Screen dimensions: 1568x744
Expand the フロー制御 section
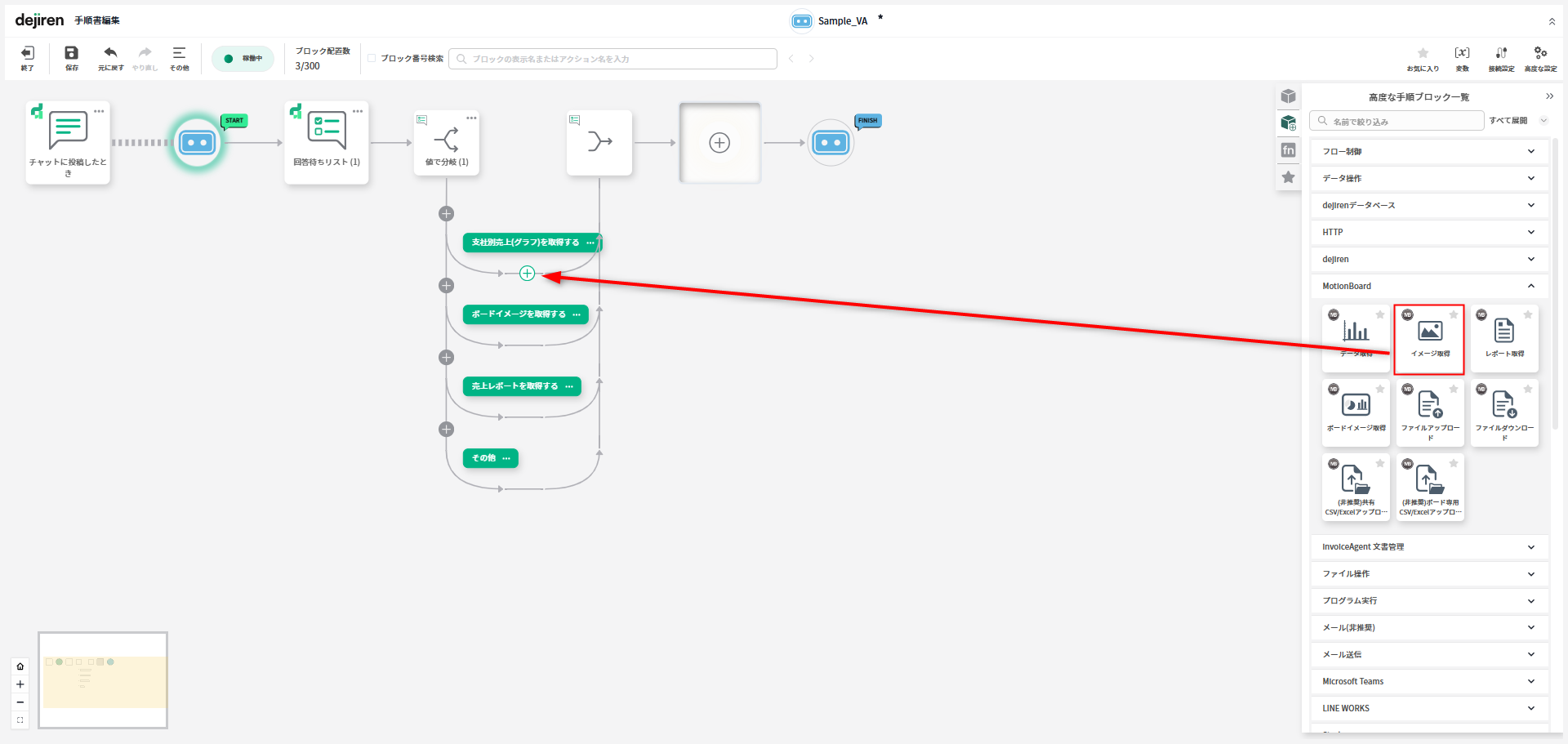1428,151
